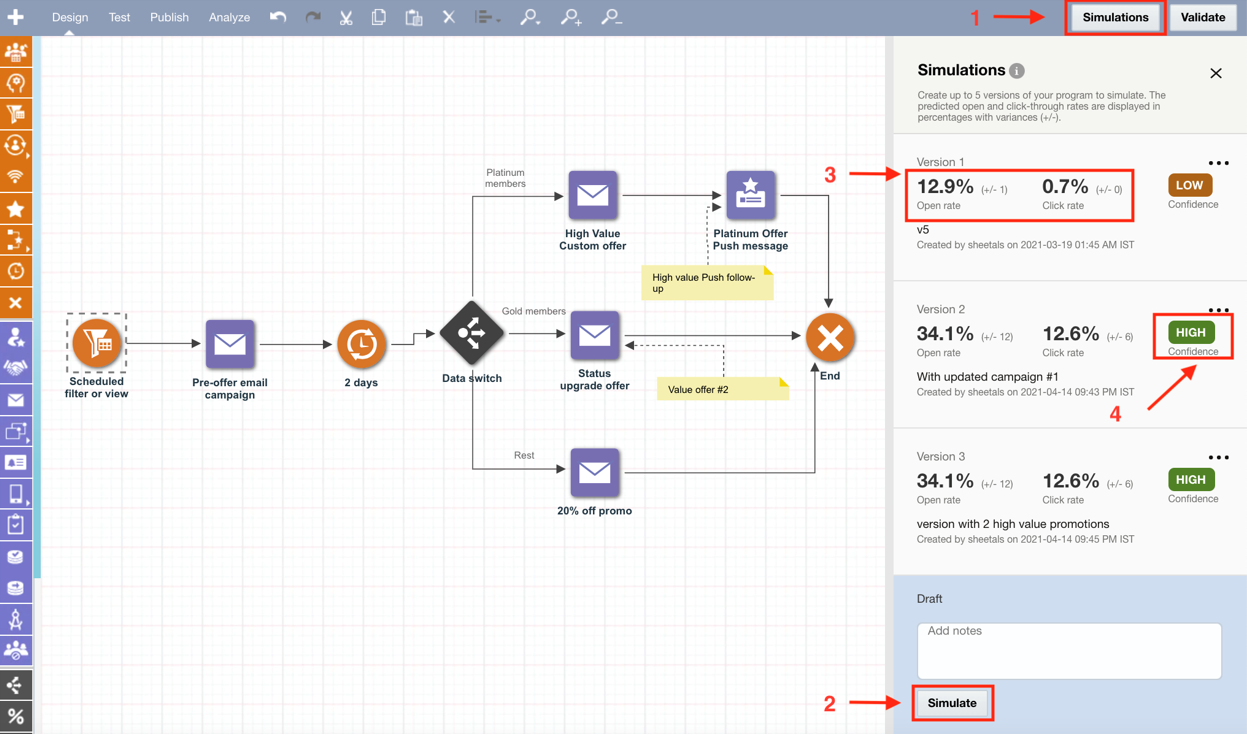1247x735 pixels.
Task: Show the Simulations info tooltip icon
Action: tap(1017, 71)
